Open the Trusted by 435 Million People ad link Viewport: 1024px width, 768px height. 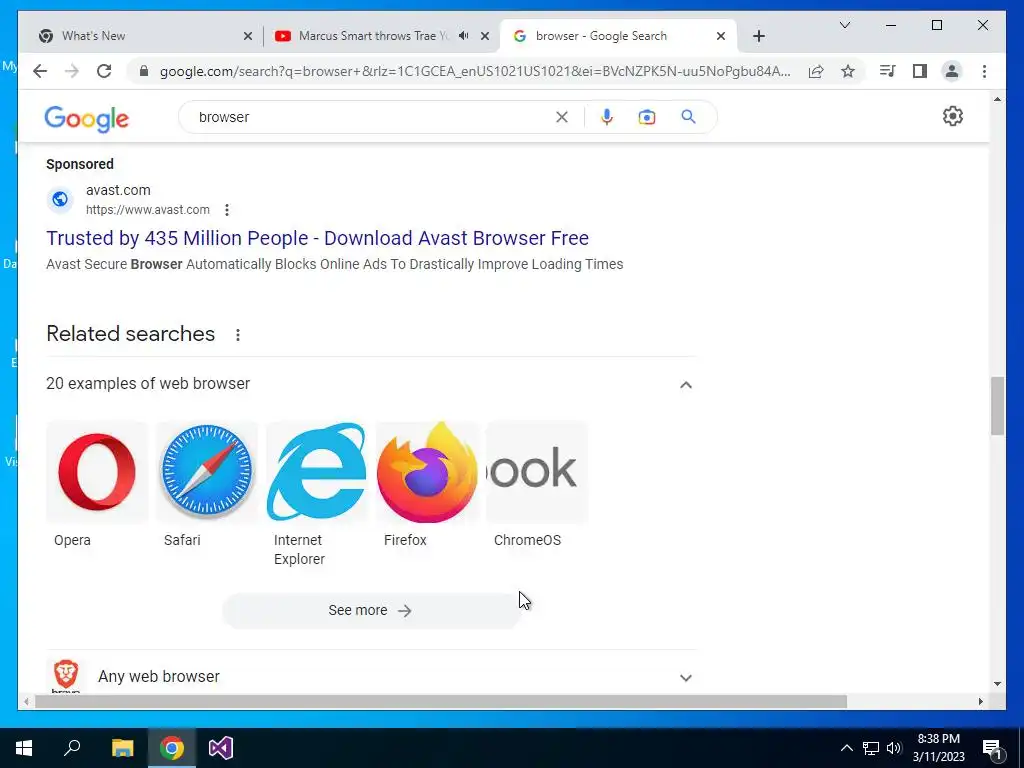[x=317, y=238]
